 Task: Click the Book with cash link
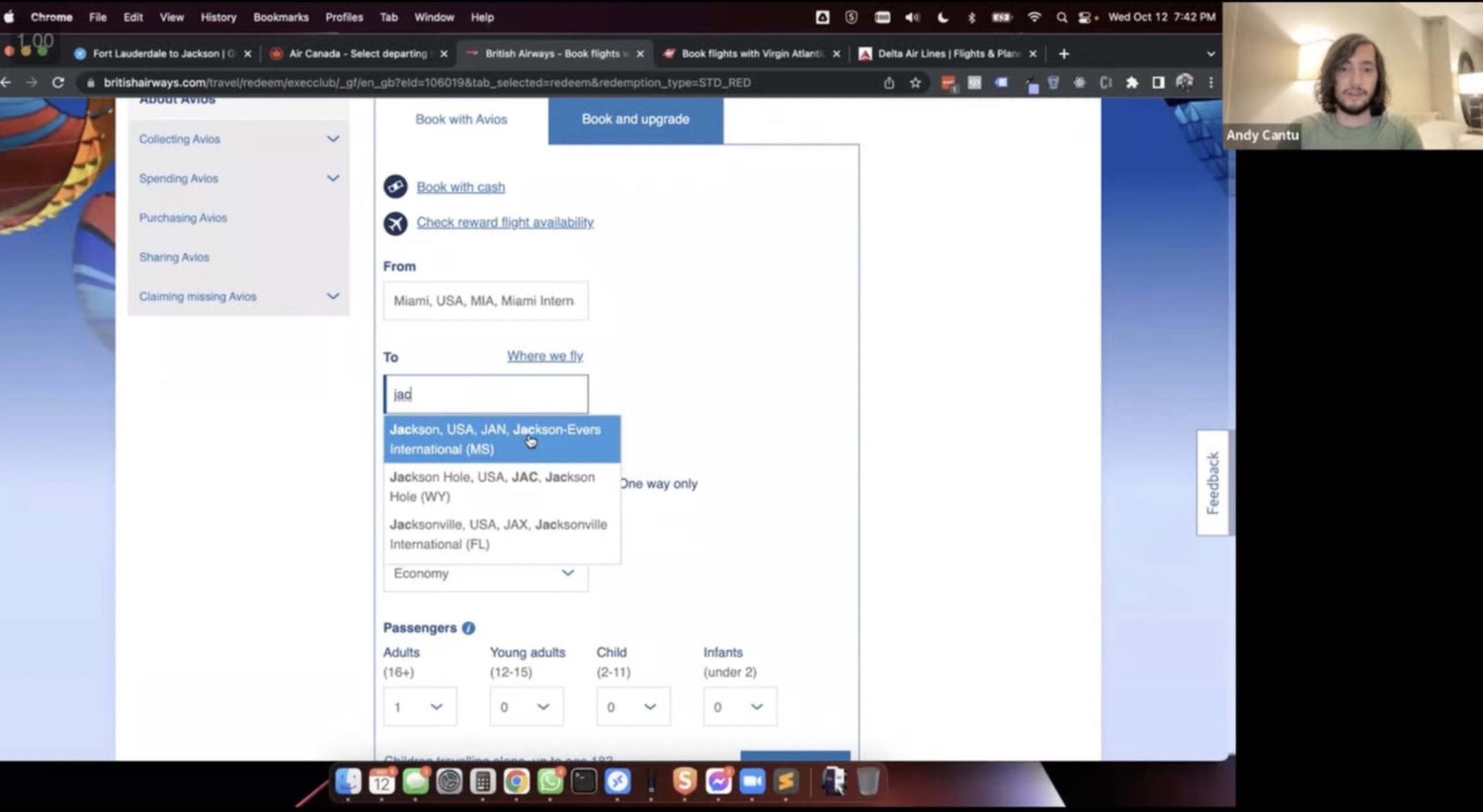461,187
